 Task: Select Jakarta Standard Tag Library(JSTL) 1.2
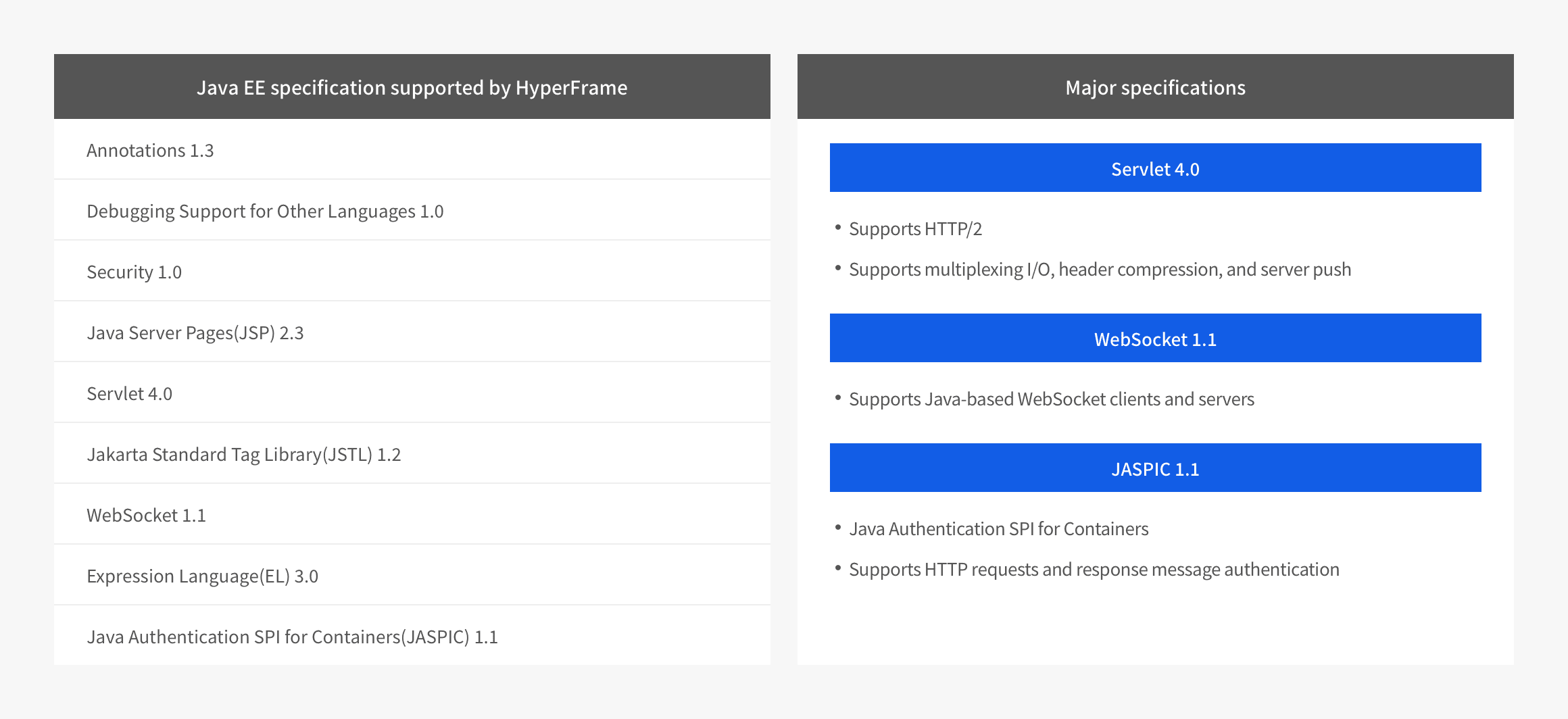point(243,454)
